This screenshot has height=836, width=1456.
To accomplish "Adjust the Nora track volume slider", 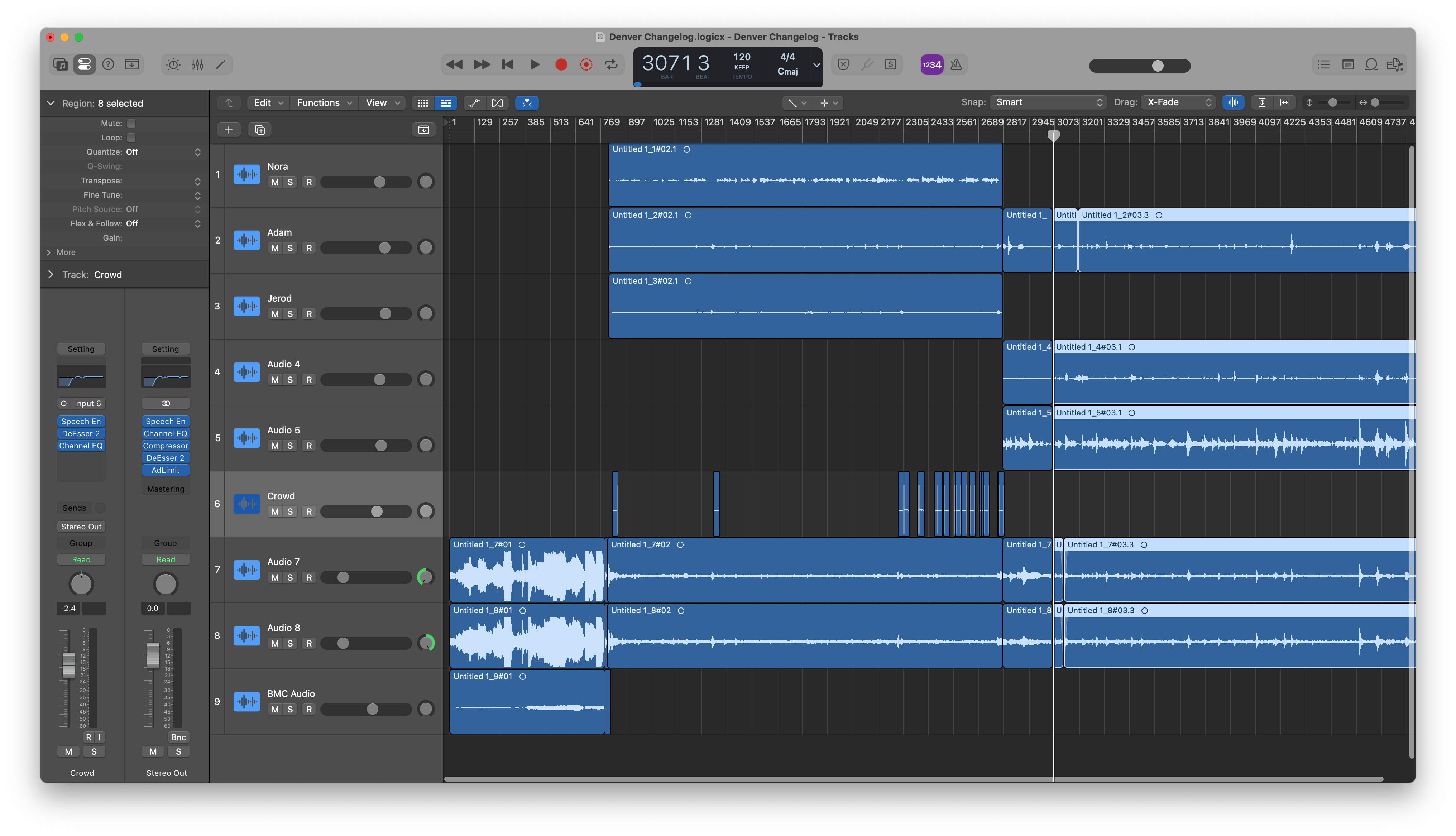I will tap(366, 182).
